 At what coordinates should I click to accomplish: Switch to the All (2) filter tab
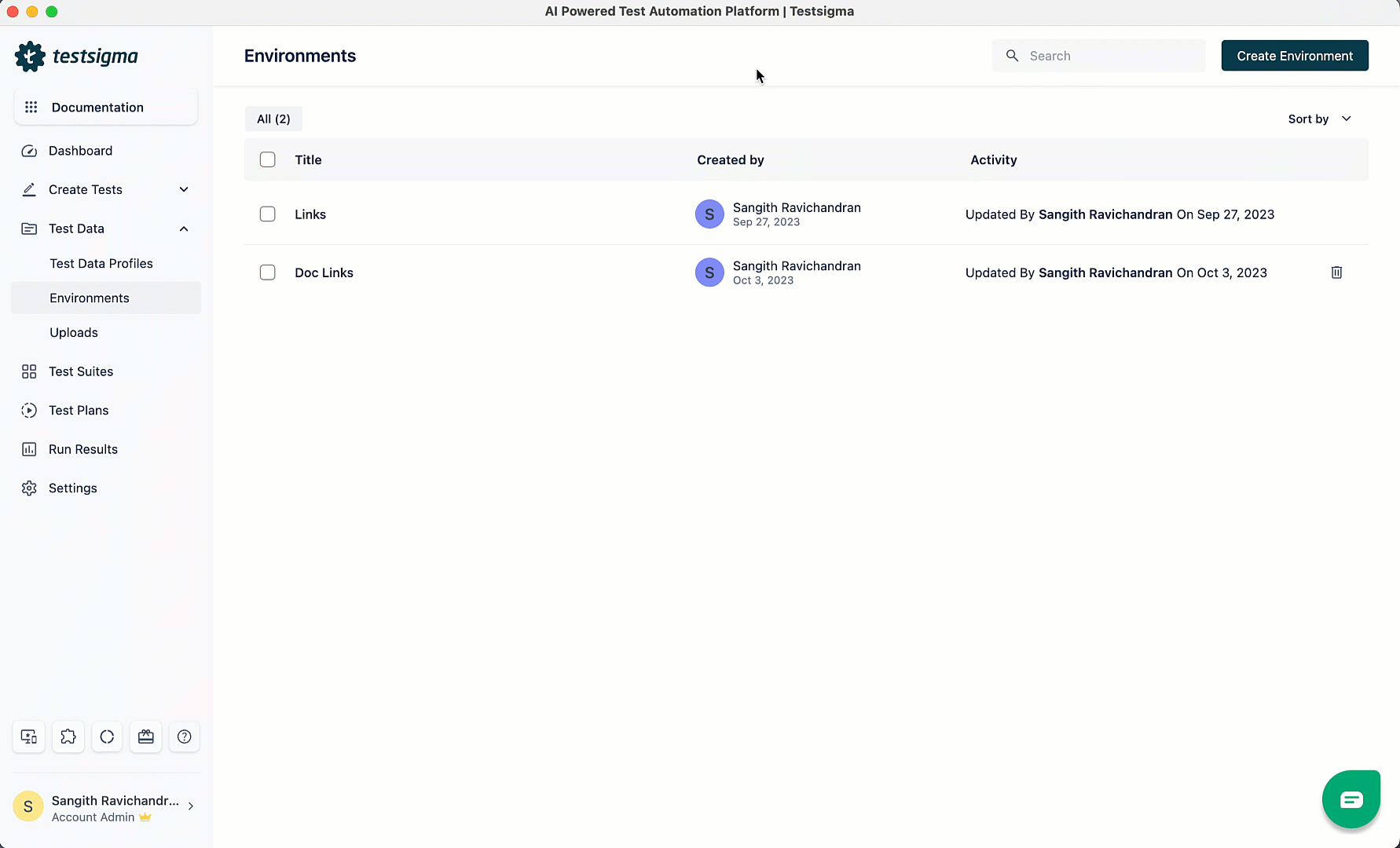(x=273, y=119)
